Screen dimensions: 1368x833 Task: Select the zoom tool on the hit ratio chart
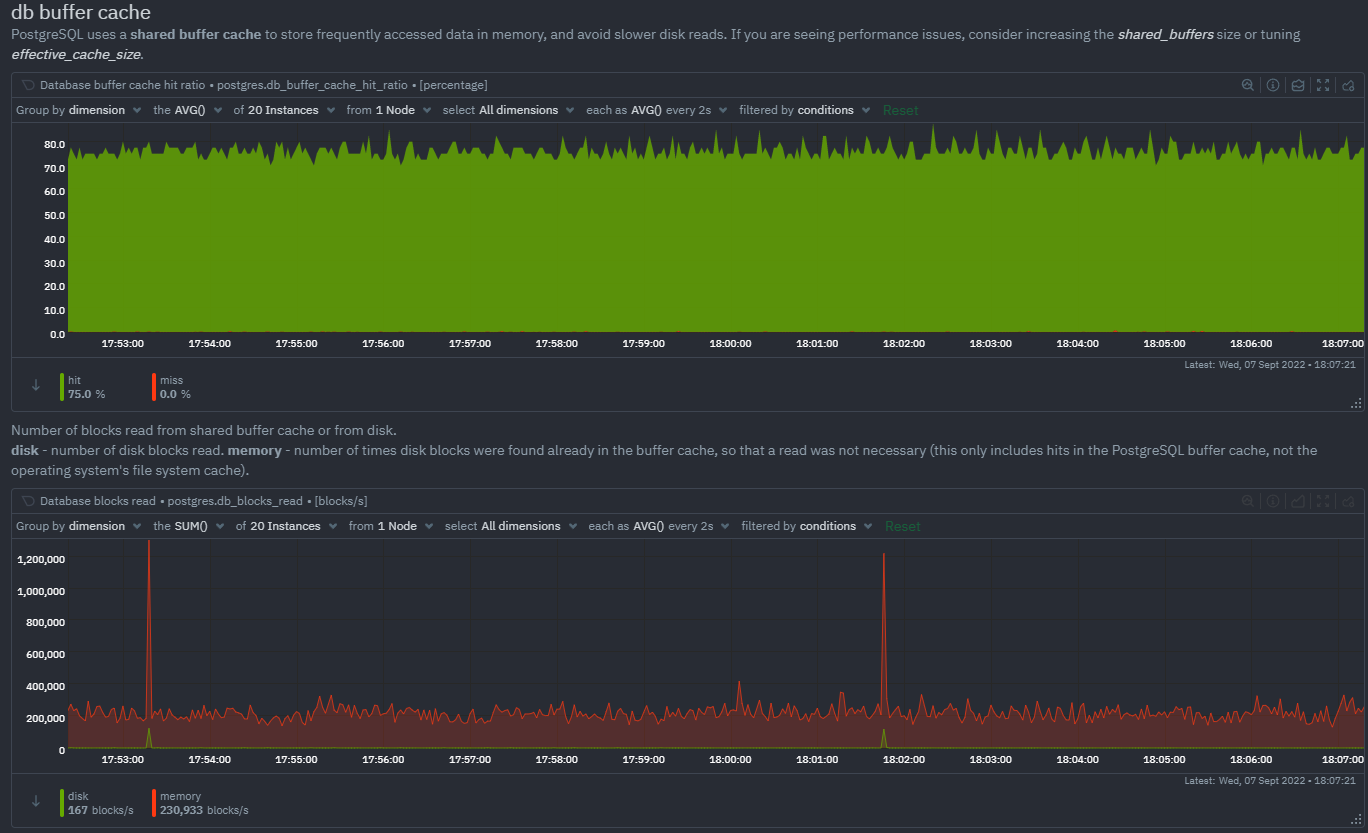point(1248,85)
